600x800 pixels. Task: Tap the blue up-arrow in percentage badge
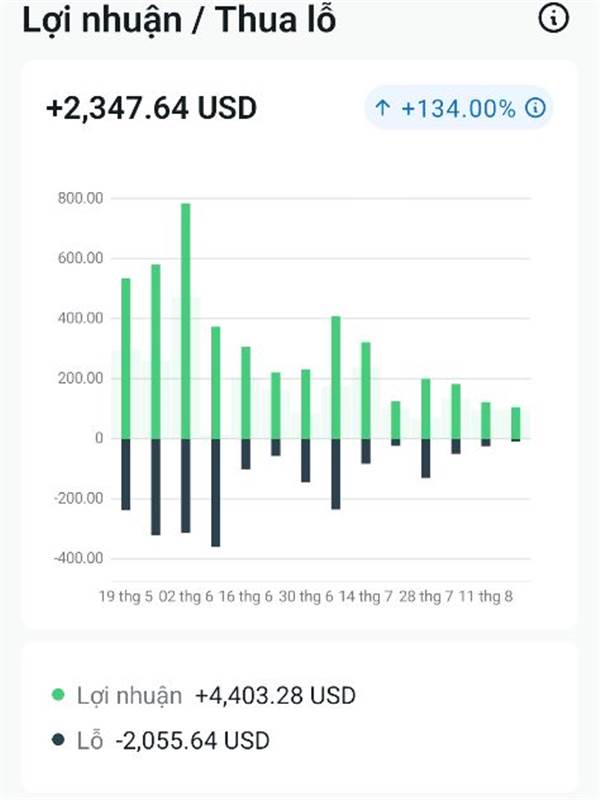pos(383,108)
